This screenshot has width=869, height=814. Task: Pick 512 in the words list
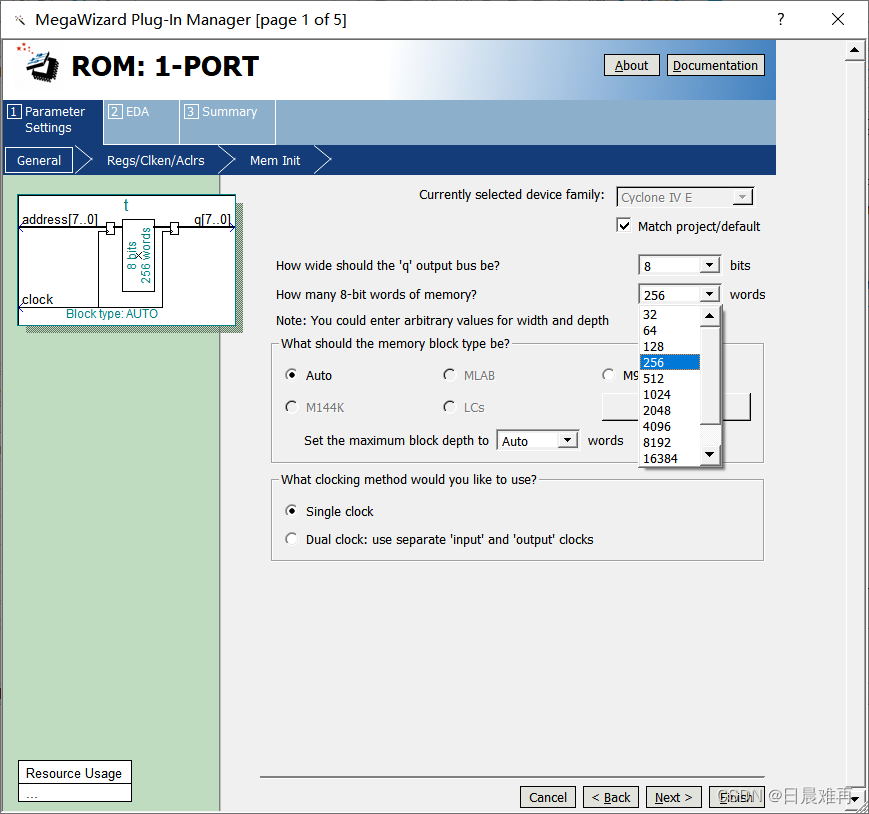pyautogui.click(x=669, y=378)
